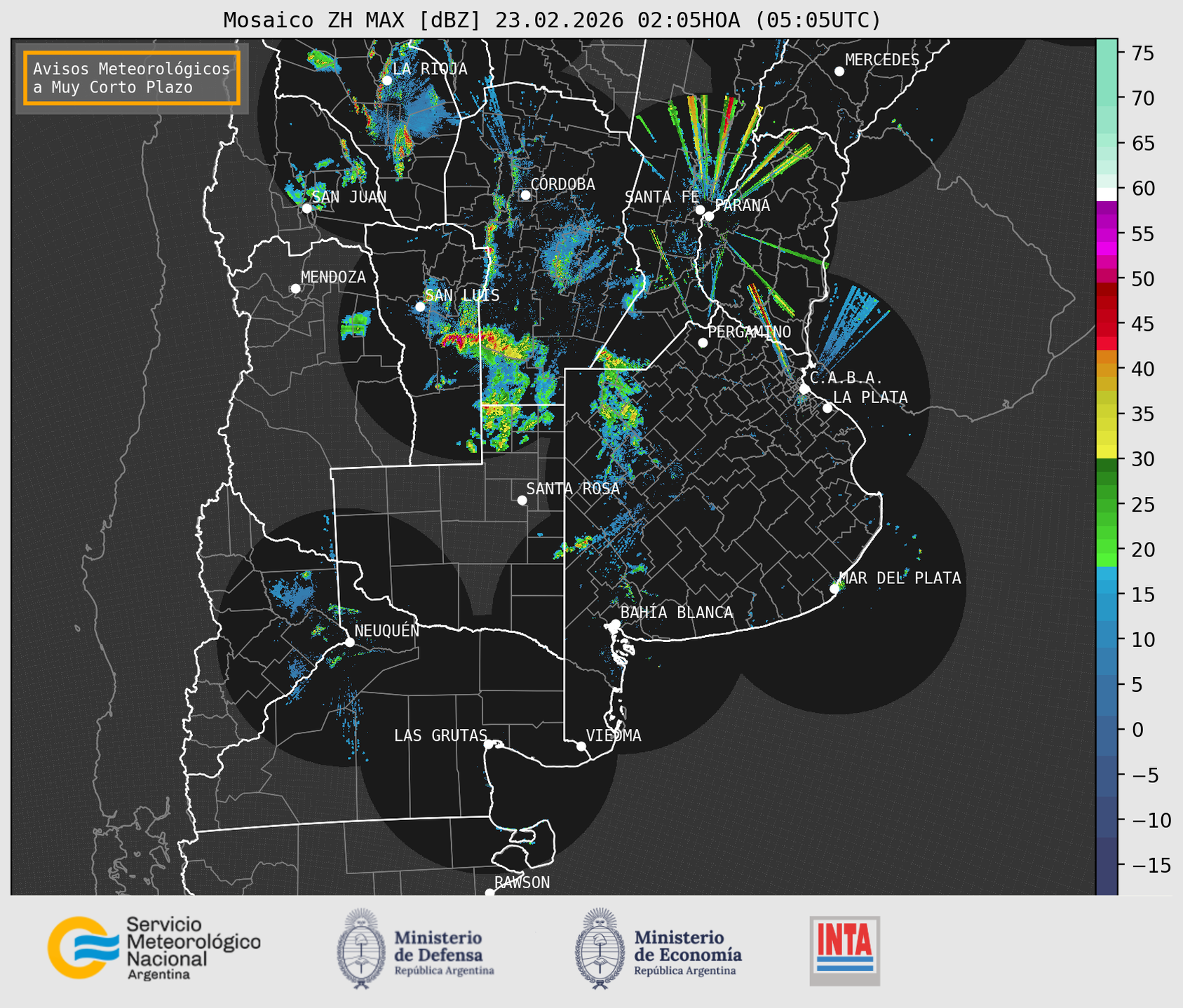This screenshot has width=1183, height=1008.
Task: Click the PERGAMINO city label
Action: tap(749, 332)
